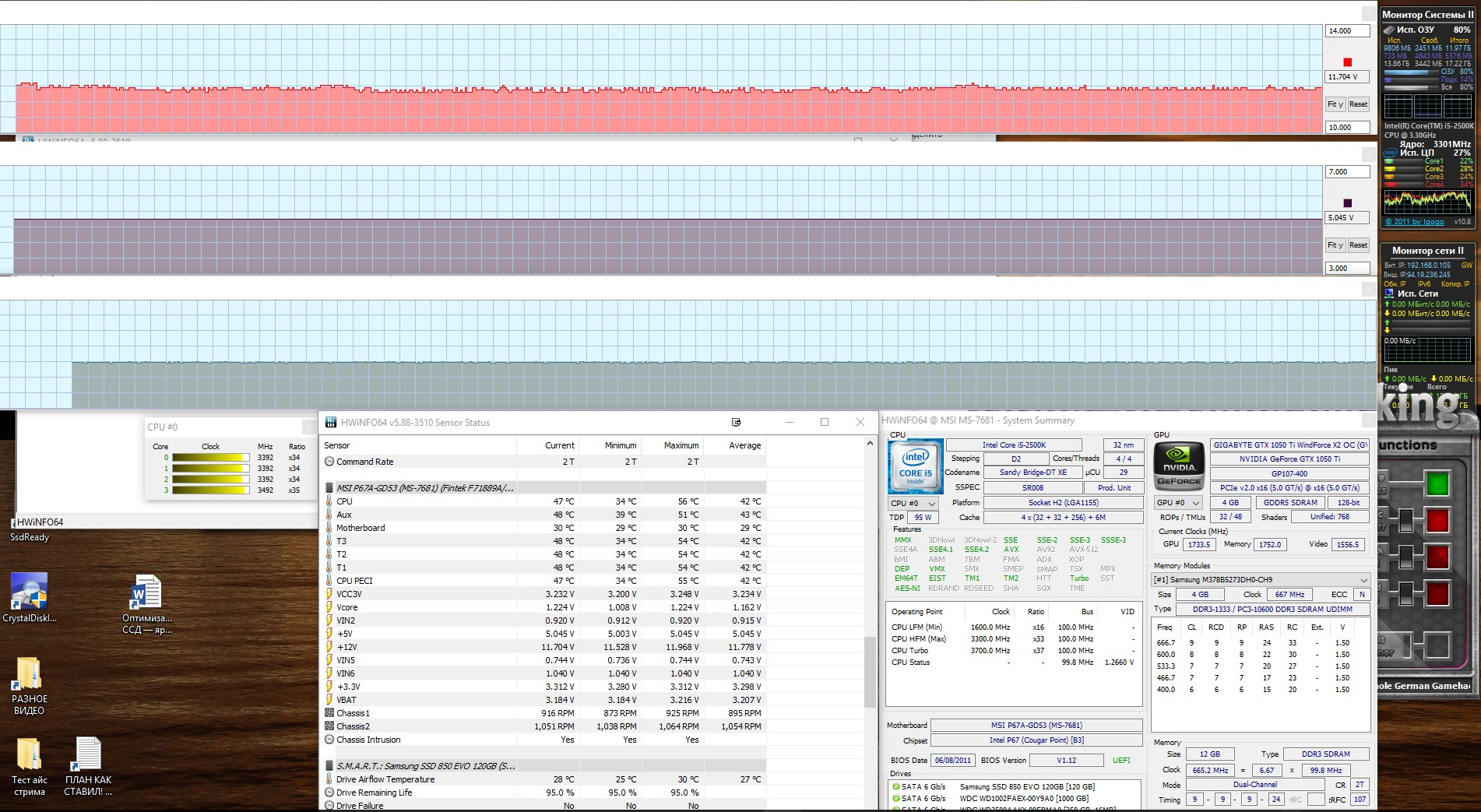Open the CPU #0 dropdown in System Summary
The height and width of the screenshot is (812, 1481).
tap(913, 503)
